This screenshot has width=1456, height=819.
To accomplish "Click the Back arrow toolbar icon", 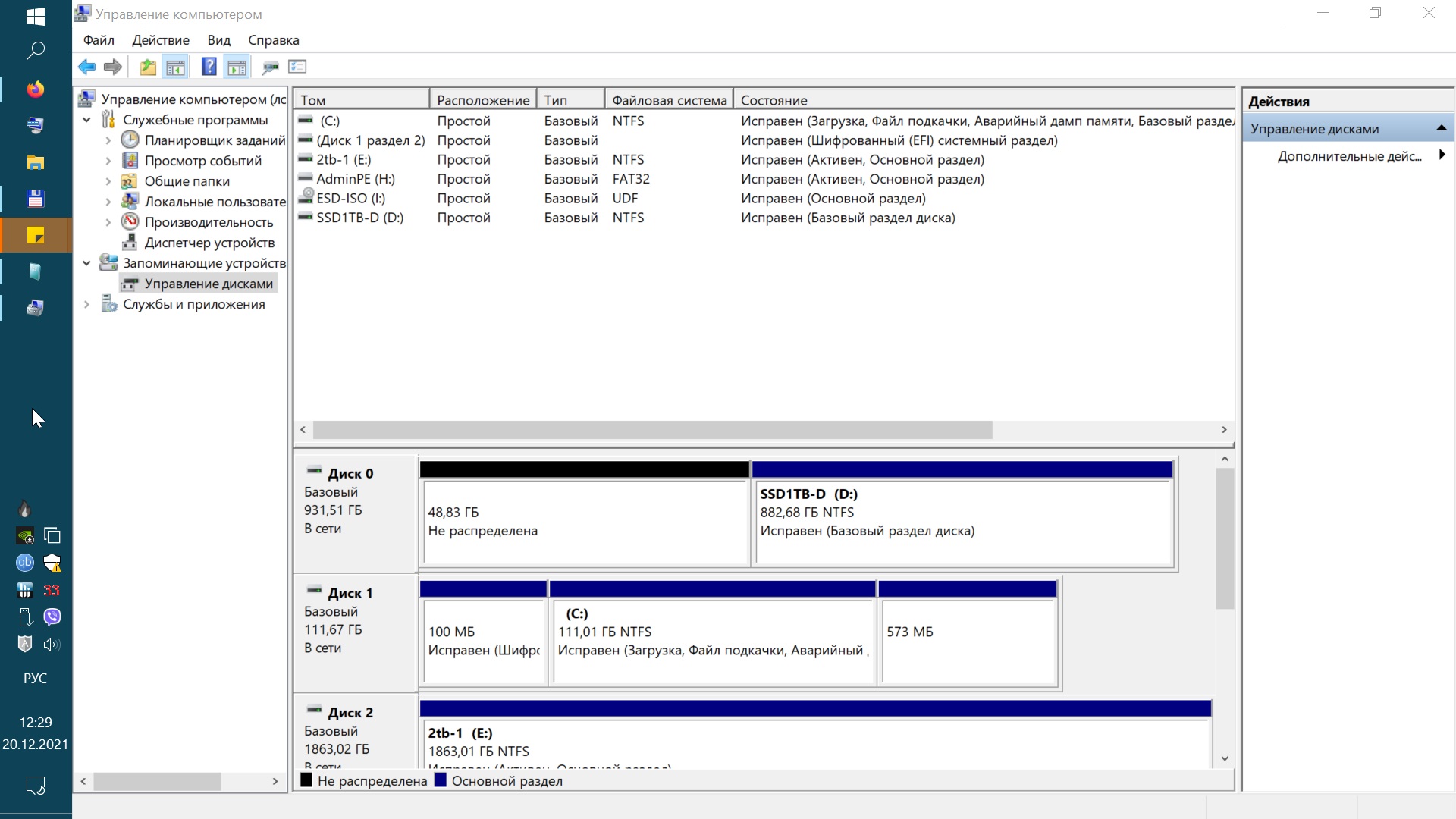I will point(86,67).
